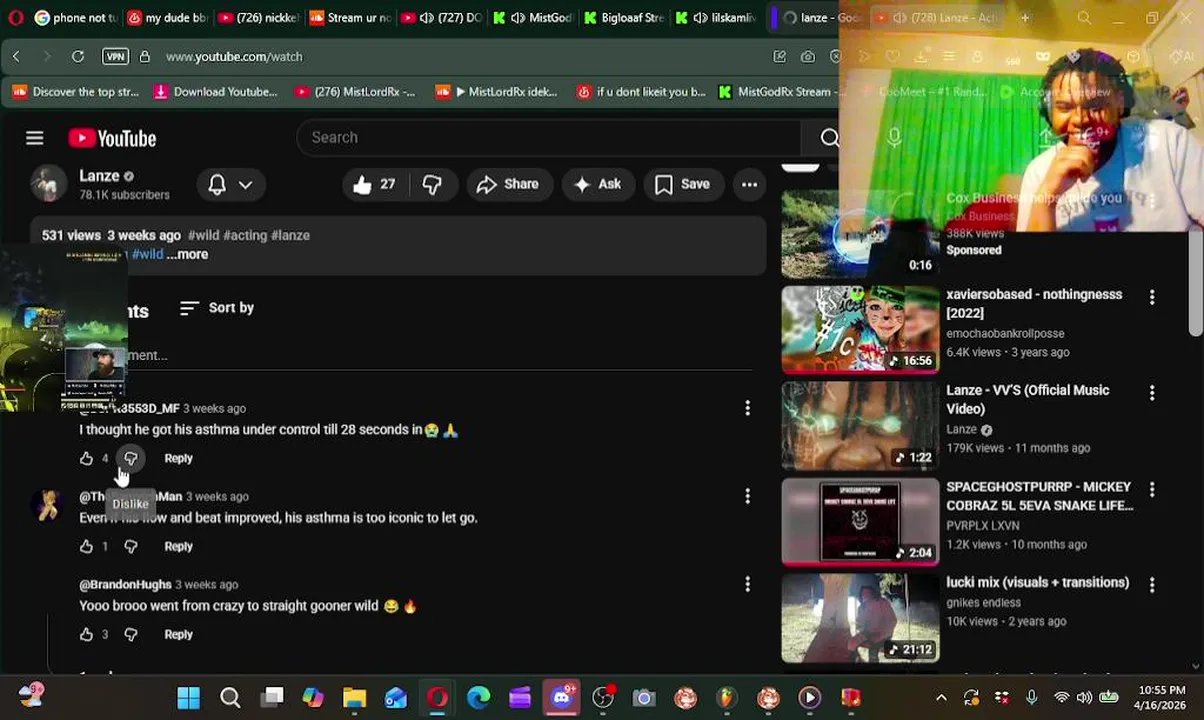Switch to '(726) nickkeh' YouTube tab
The width and height of the screenshot is (1204, 720).
[258, 18]
